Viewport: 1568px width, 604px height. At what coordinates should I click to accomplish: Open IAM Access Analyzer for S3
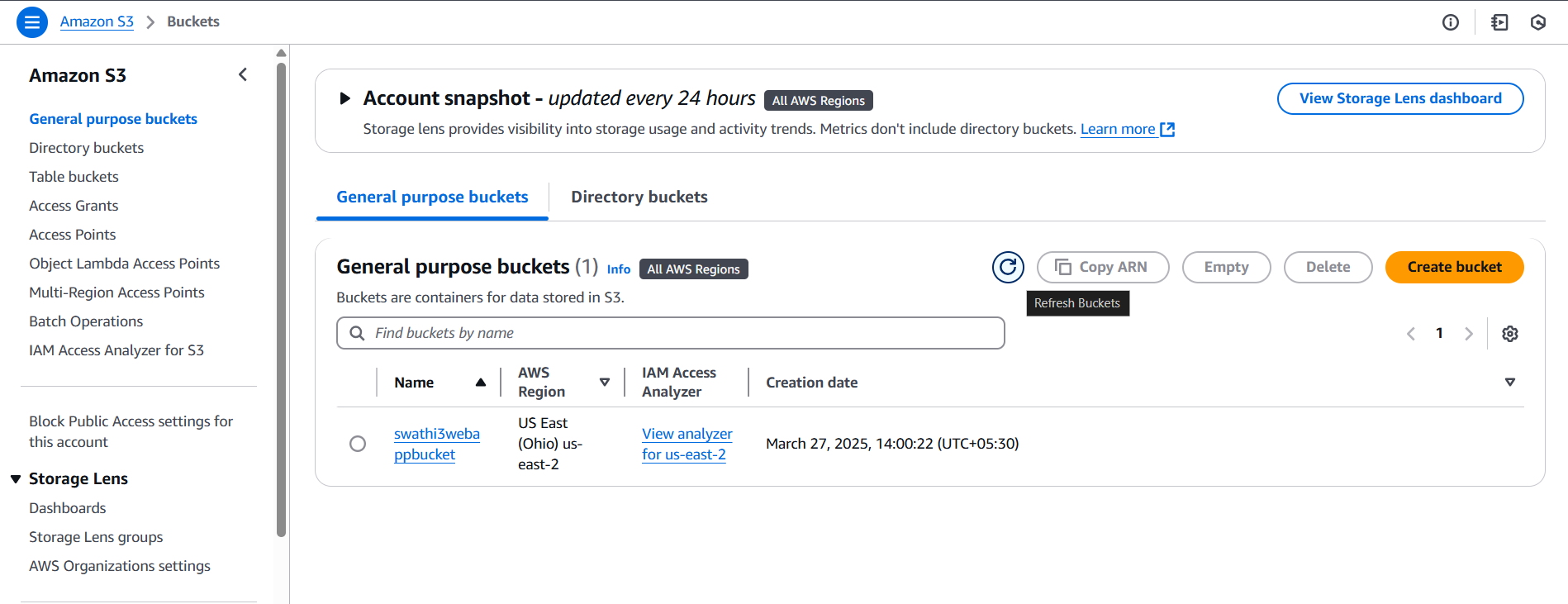click(116, 350)
